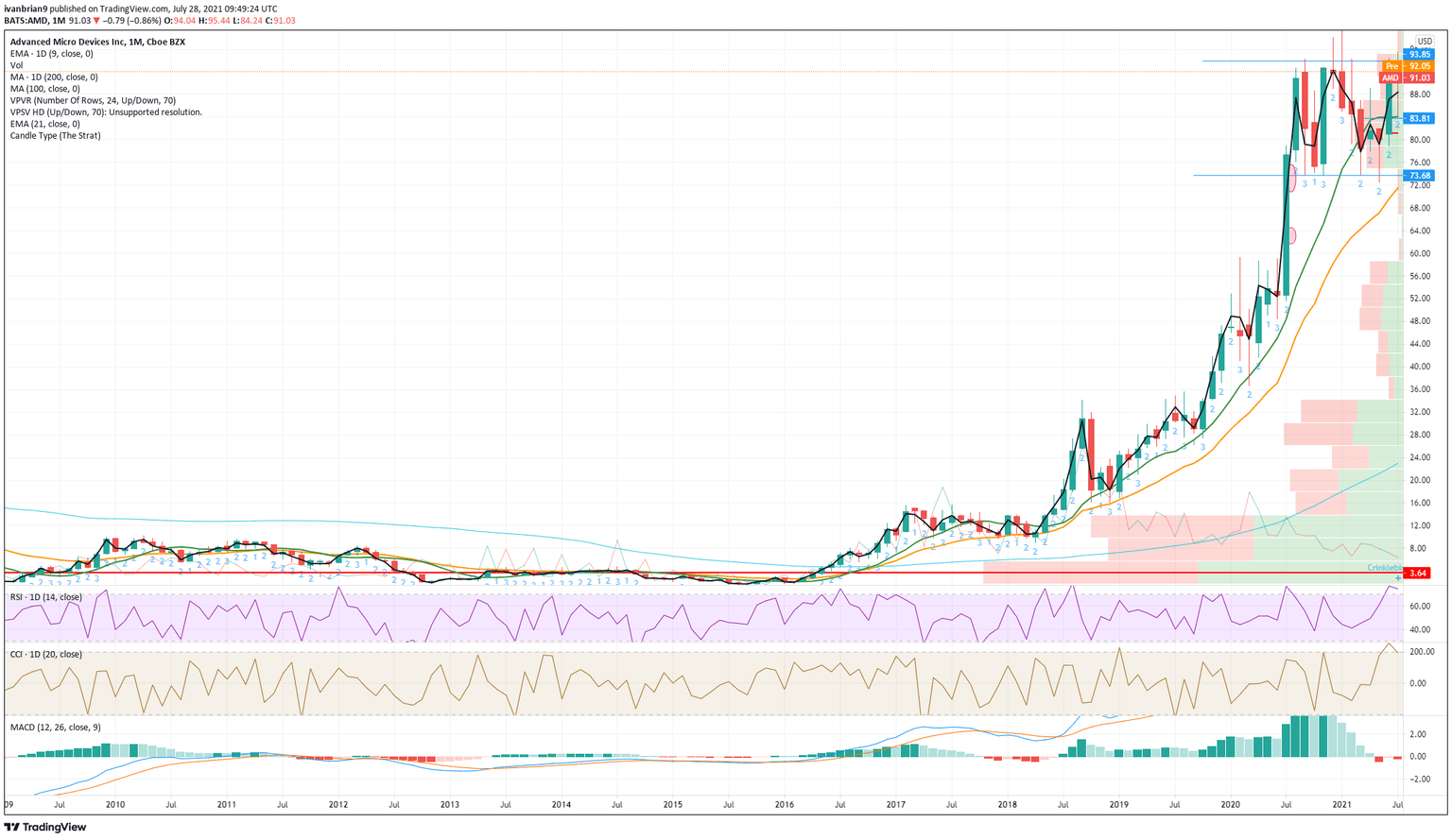Image resolution: width=1452 pixels, height=840 pixels.
Task: Click the 2021 label on the time axis
Action: click(x=1342, y=805)
